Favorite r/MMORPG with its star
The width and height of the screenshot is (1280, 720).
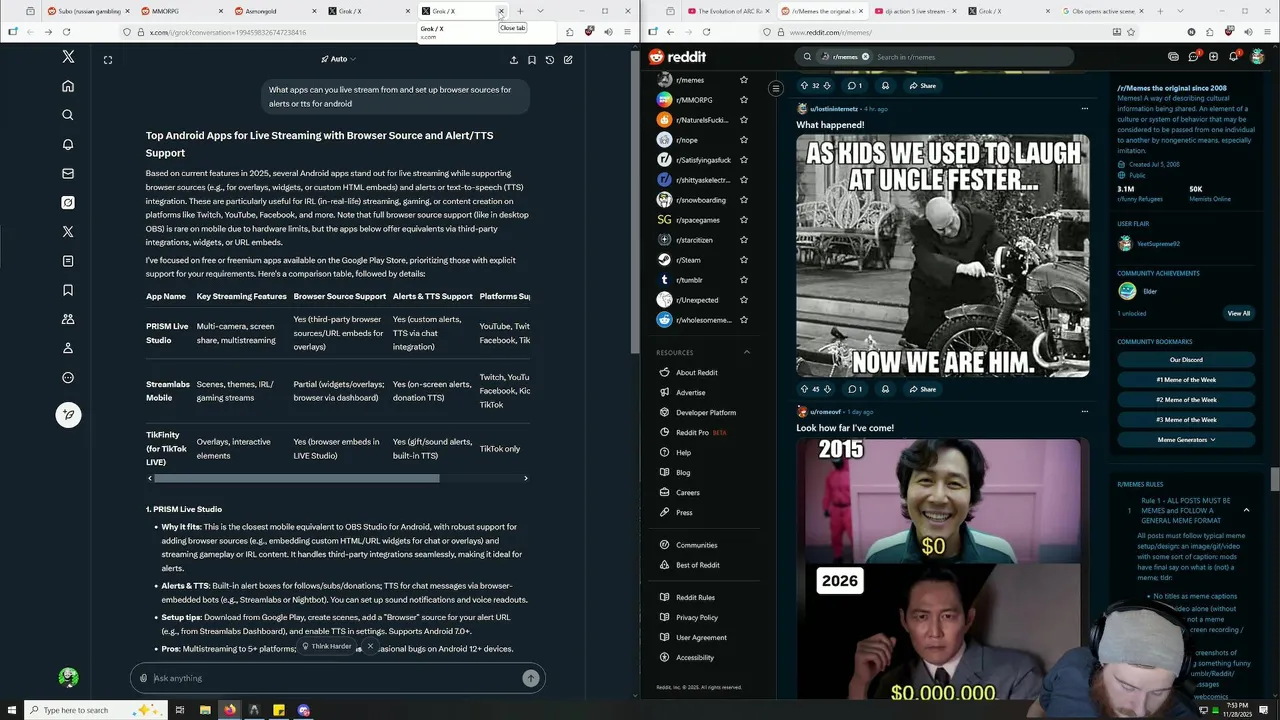[x=743, y=100]
